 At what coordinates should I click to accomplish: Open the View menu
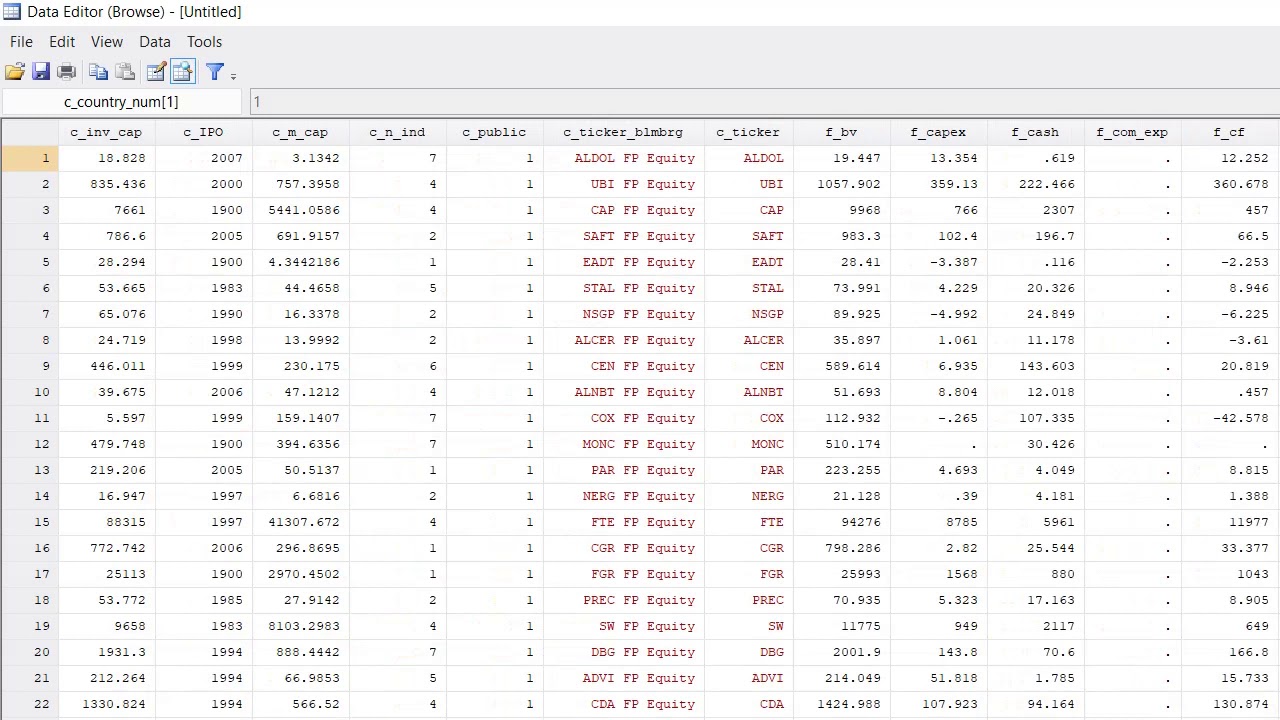click(107, 42)
